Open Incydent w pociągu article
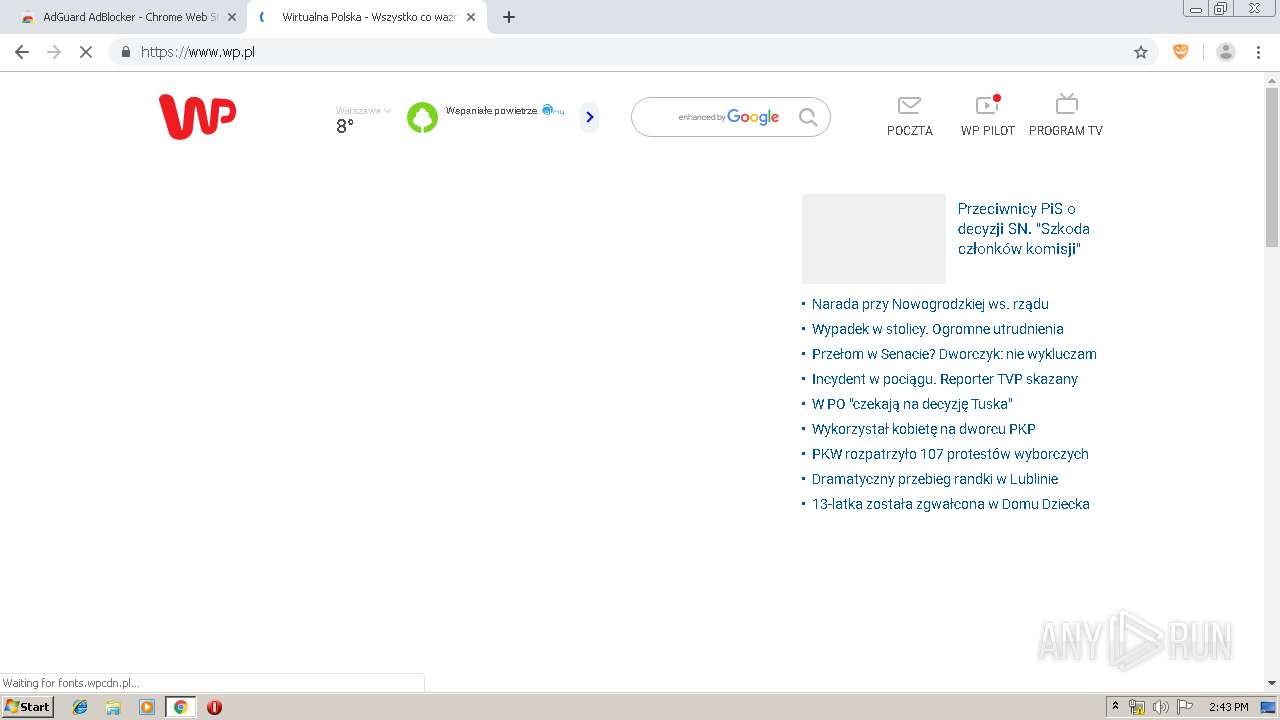The height and width of the screenshot is (720, 1280). (x=945, y=379)
